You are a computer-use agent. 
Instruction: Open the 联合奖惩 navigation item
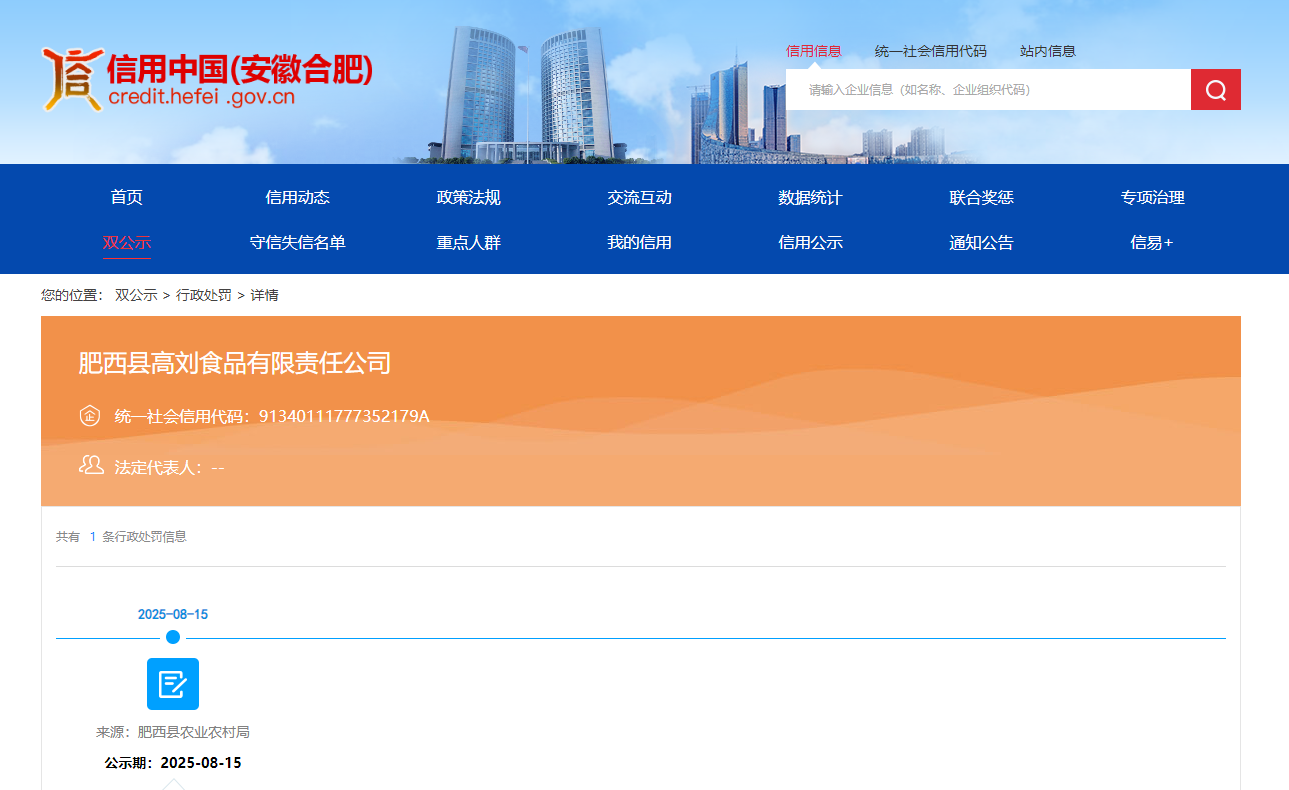[981, 197]
